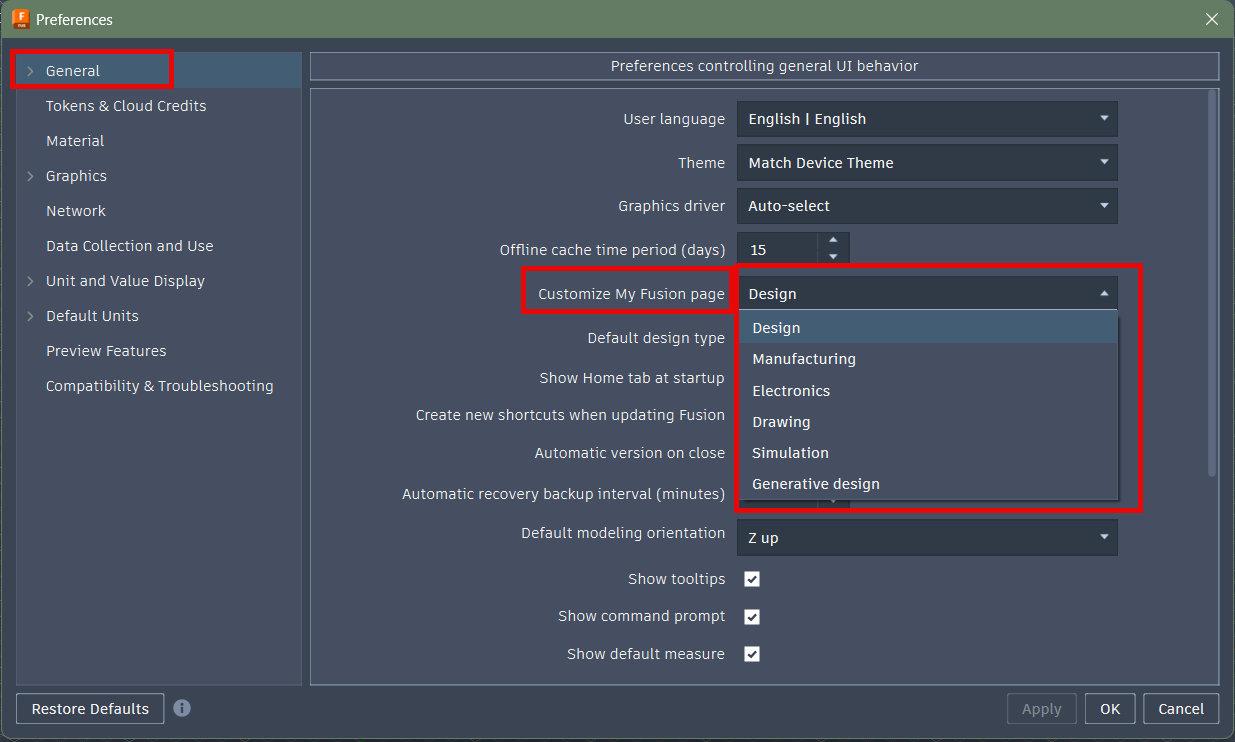Expand the Graphics tree node arrow
The width and height of the screenshot is (1235, 742).
30,176
